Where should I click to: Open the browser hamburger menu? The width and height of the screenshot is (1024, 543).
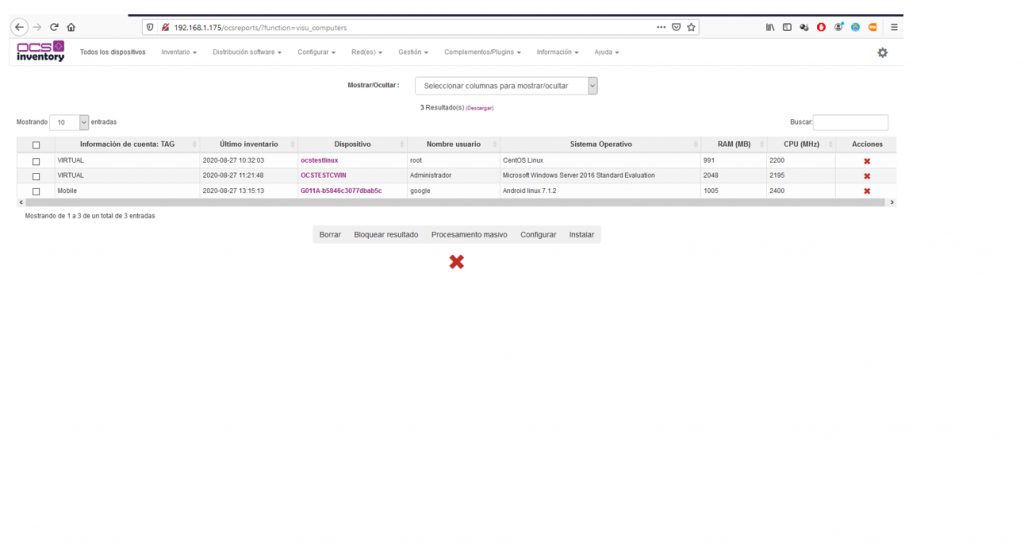[x=894, y=27]
